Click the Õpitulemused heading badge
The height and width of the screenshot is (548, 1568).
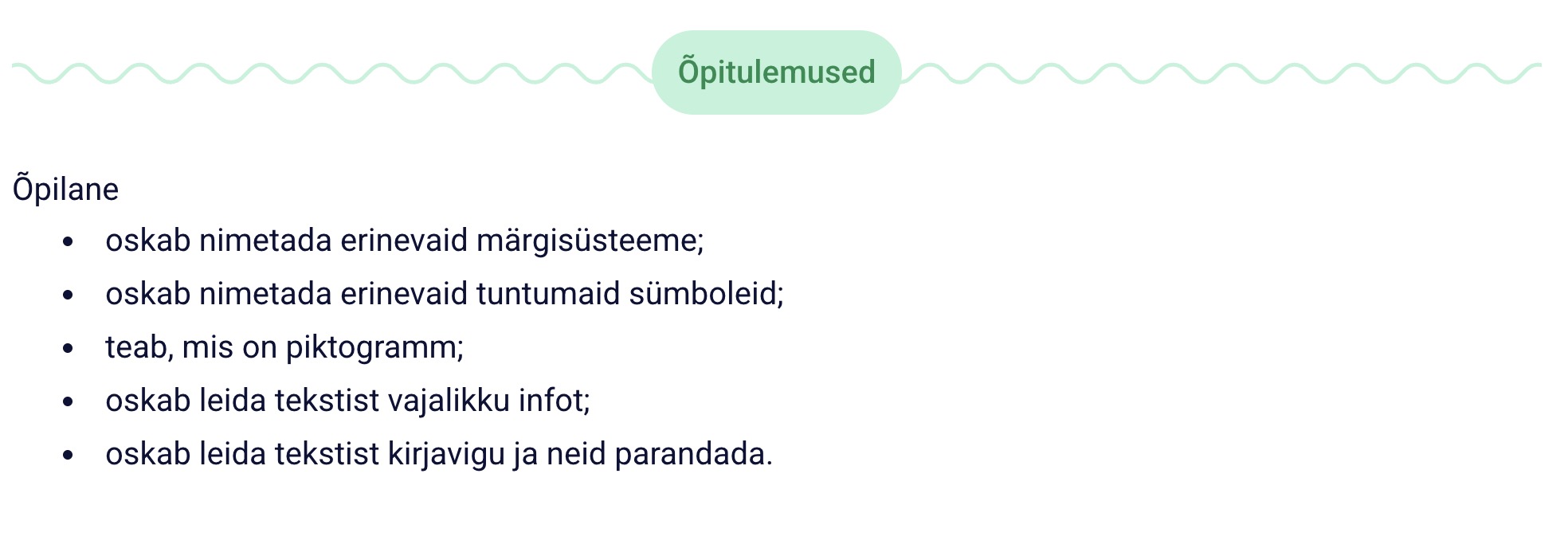pos(776,72)
